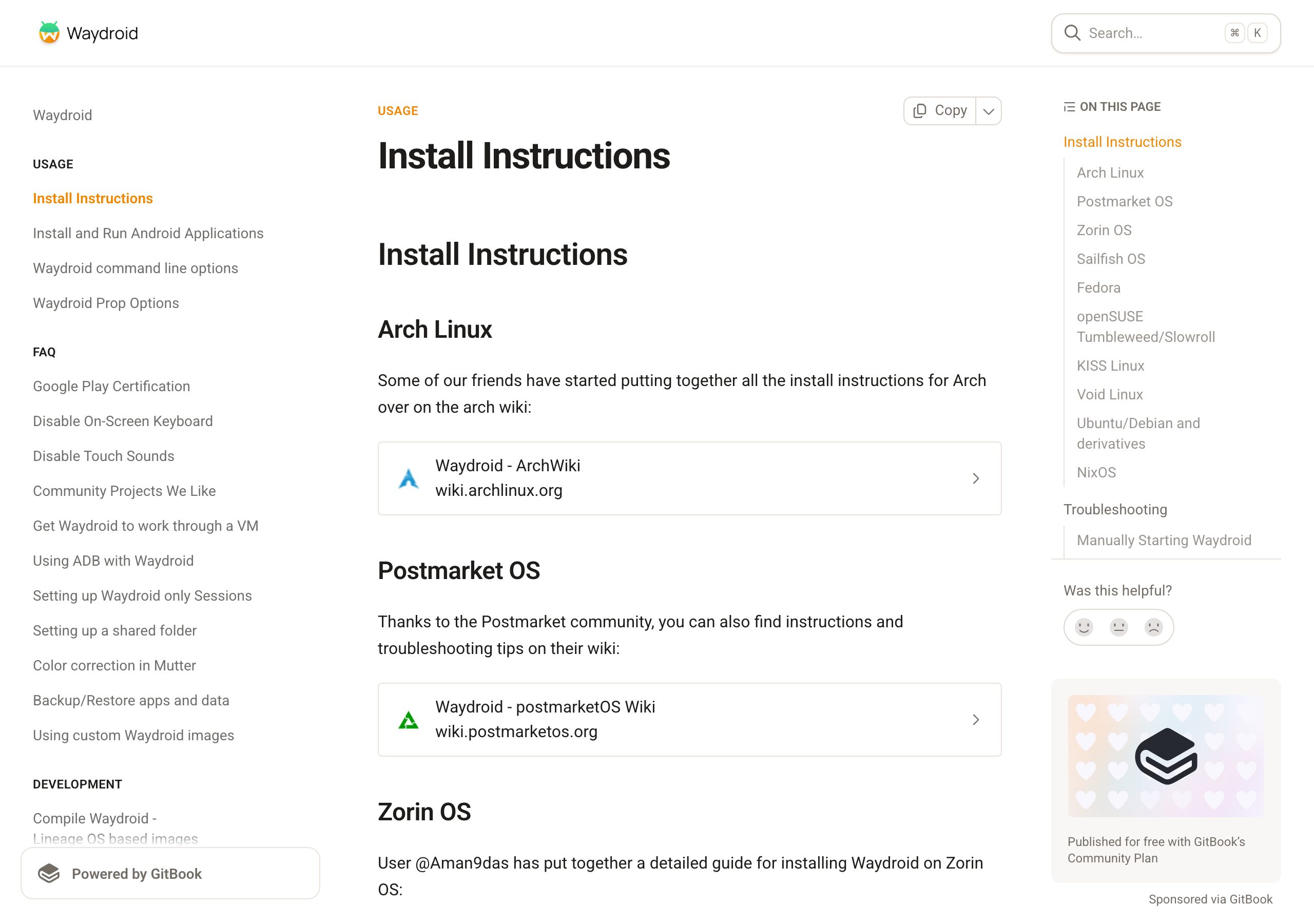Viewport: 1314px width, 924px height.
Task: Open Get Waydroid to work through a VM
Action: (x=146, y=526)
